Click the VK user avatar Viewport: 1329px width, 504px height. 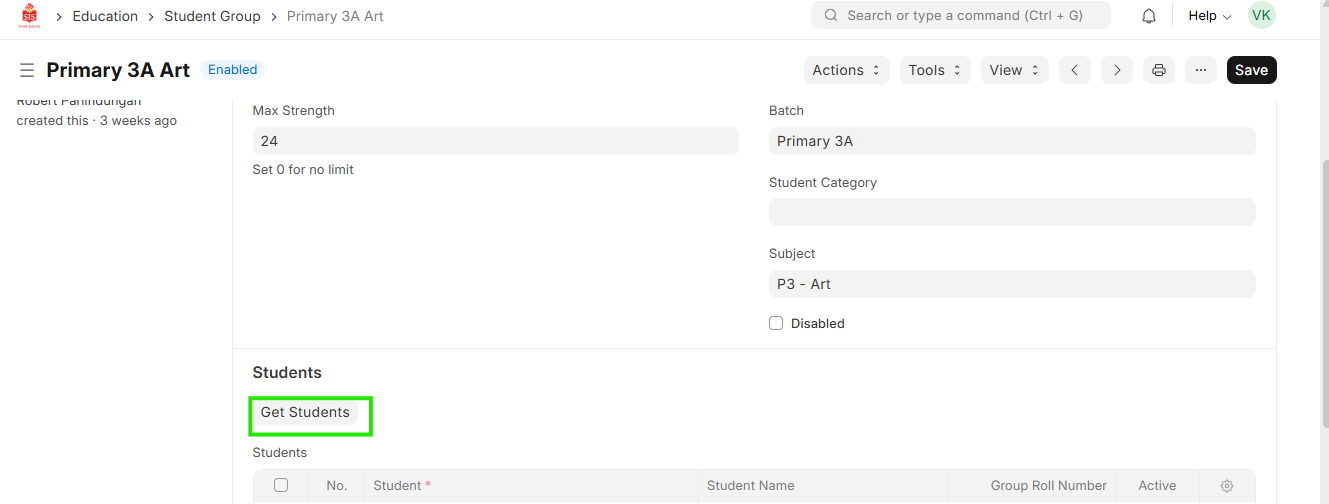(1261, 16)
